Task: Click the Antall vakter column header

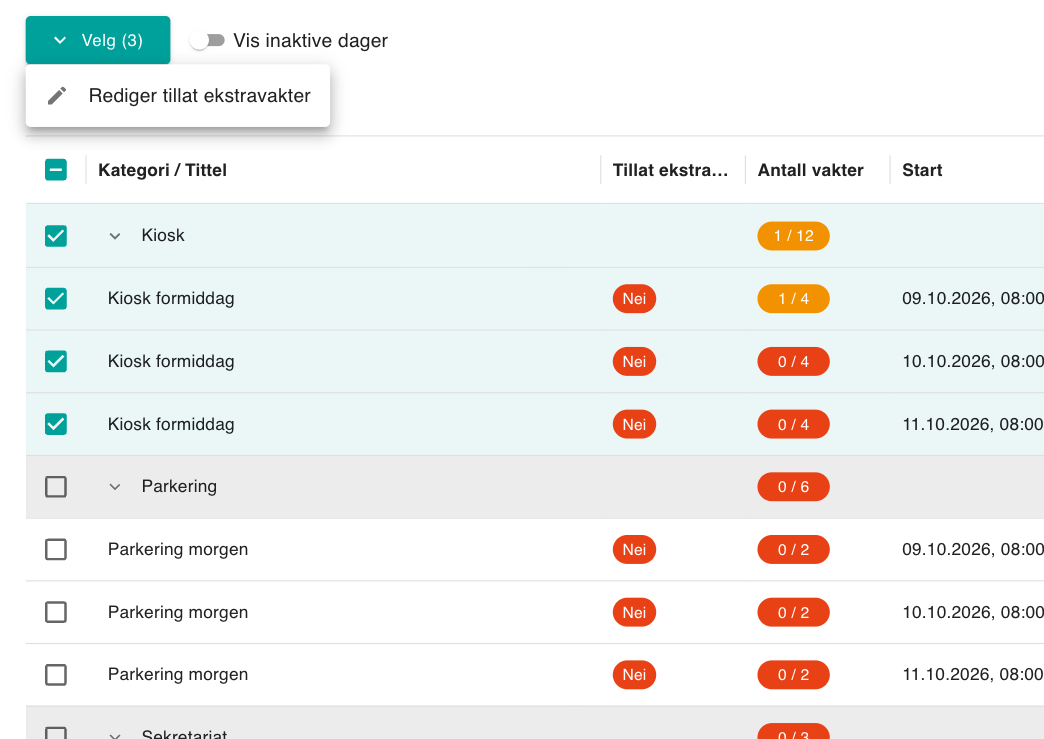Action: click(x=810, y=170)
